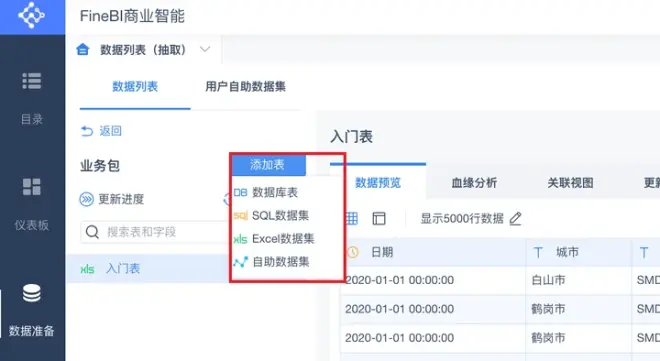Screen dimensions: 660x361
Task: Click the 更新进度 text link
Action: (121, 199)
